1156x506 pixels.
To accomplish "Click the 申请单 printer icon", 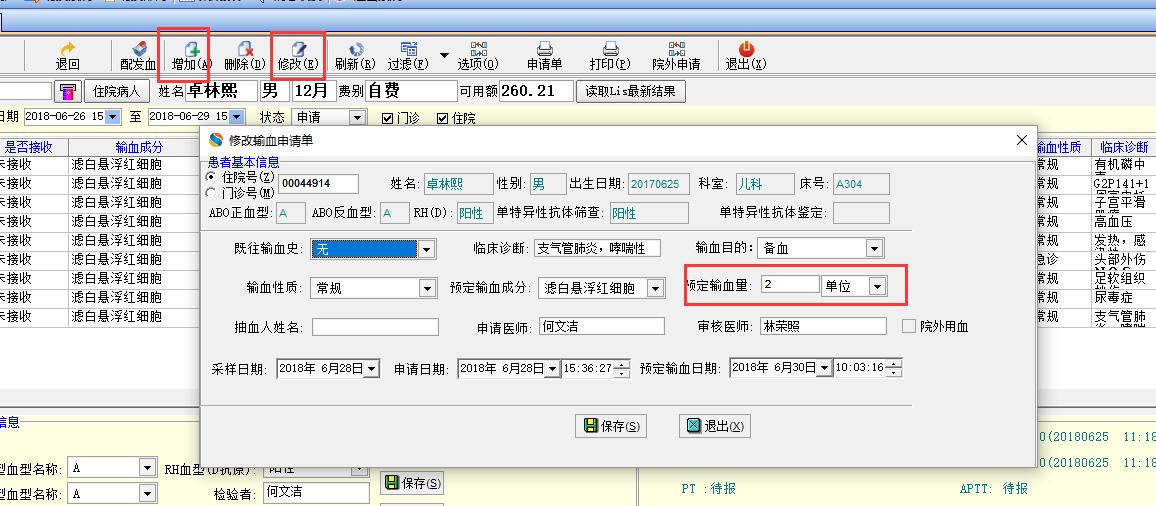I will tap(545, 56).
